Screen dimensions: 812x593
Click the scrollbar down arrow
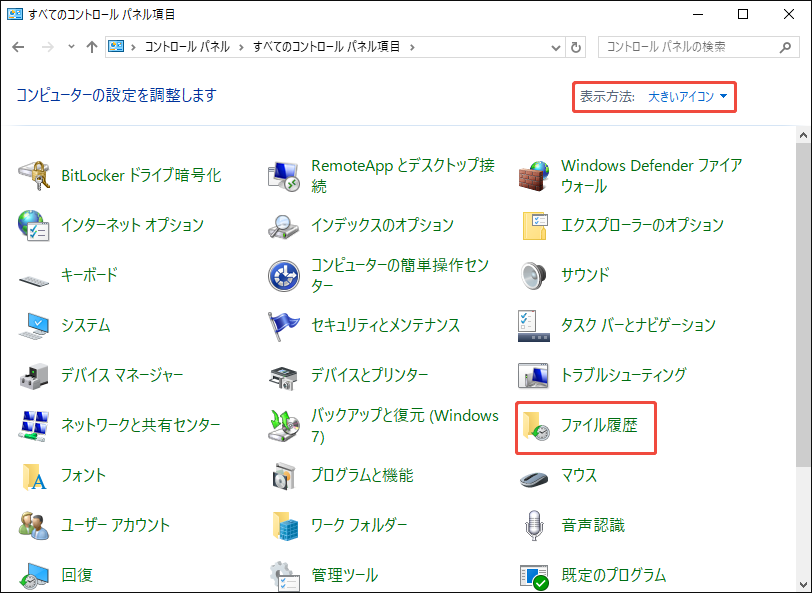click(x=803, y=585)
